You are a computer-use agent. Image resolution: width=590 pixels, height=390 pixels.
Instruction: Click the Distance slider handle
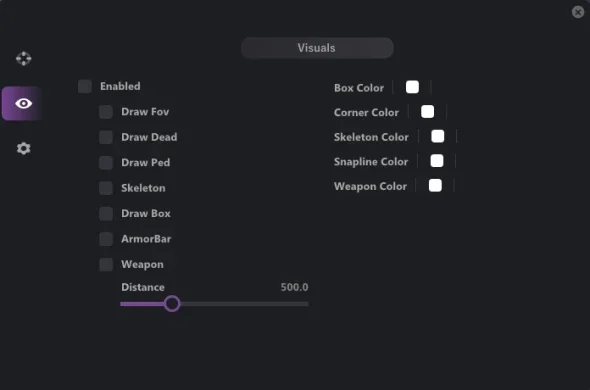pyautogui.click(x=172, y=303)
